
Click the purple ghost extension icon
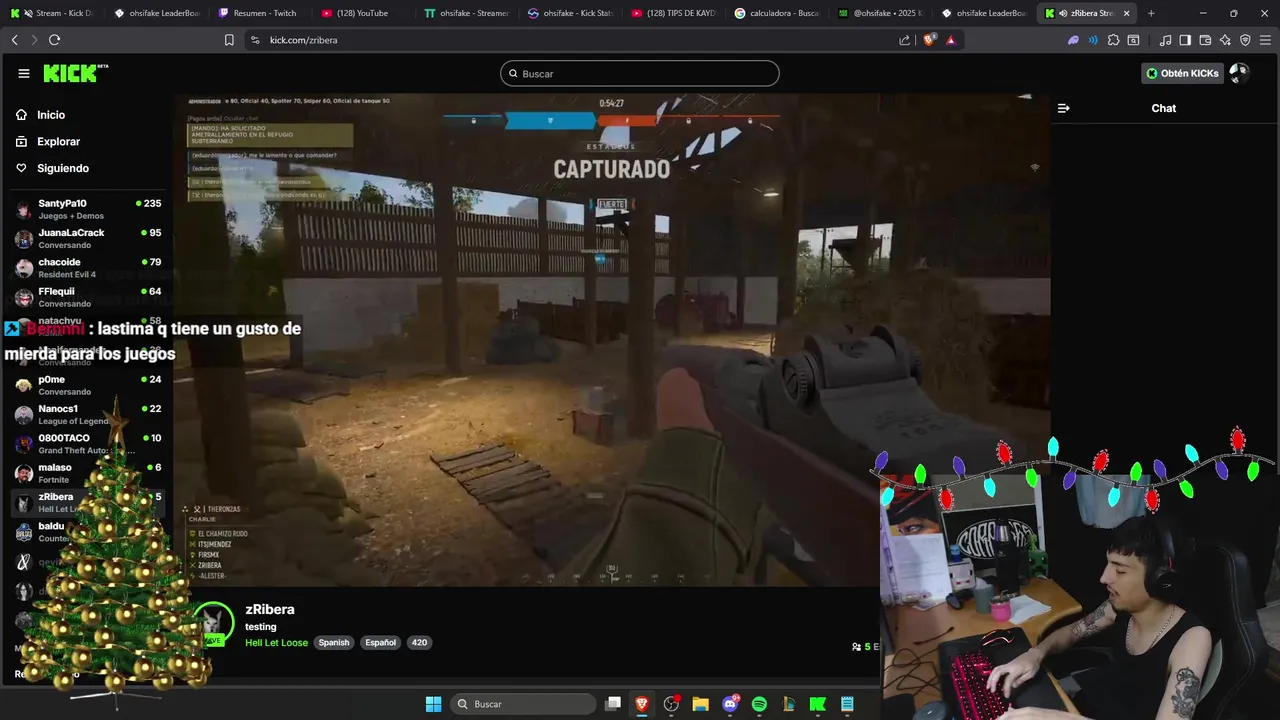(x=1073, y=40)
